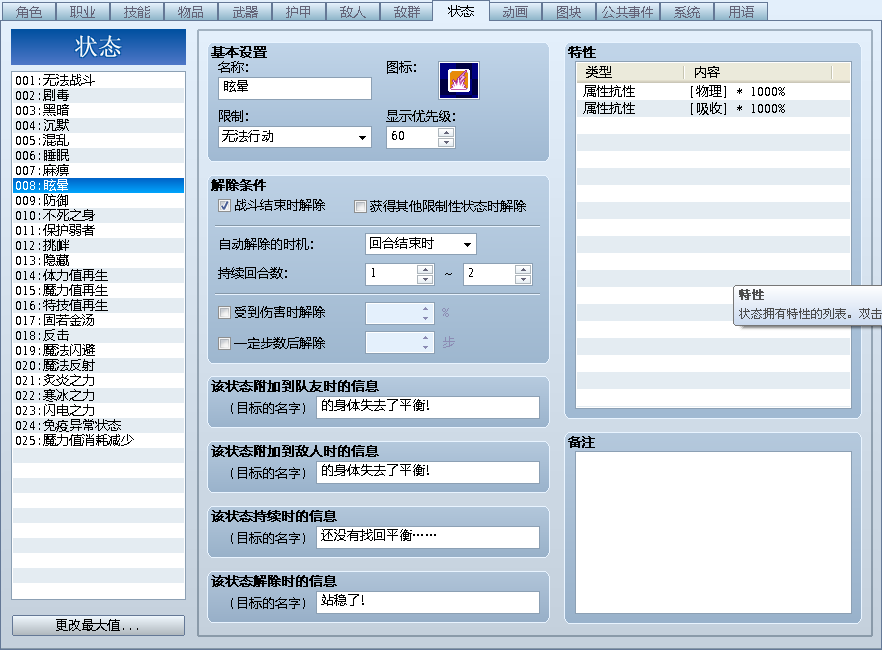Viewport: 882px width, 650px height.
Task: Decrease maximum 持续回合数 with down arrow
Action: pyautogui.click(x=523, y=279)
